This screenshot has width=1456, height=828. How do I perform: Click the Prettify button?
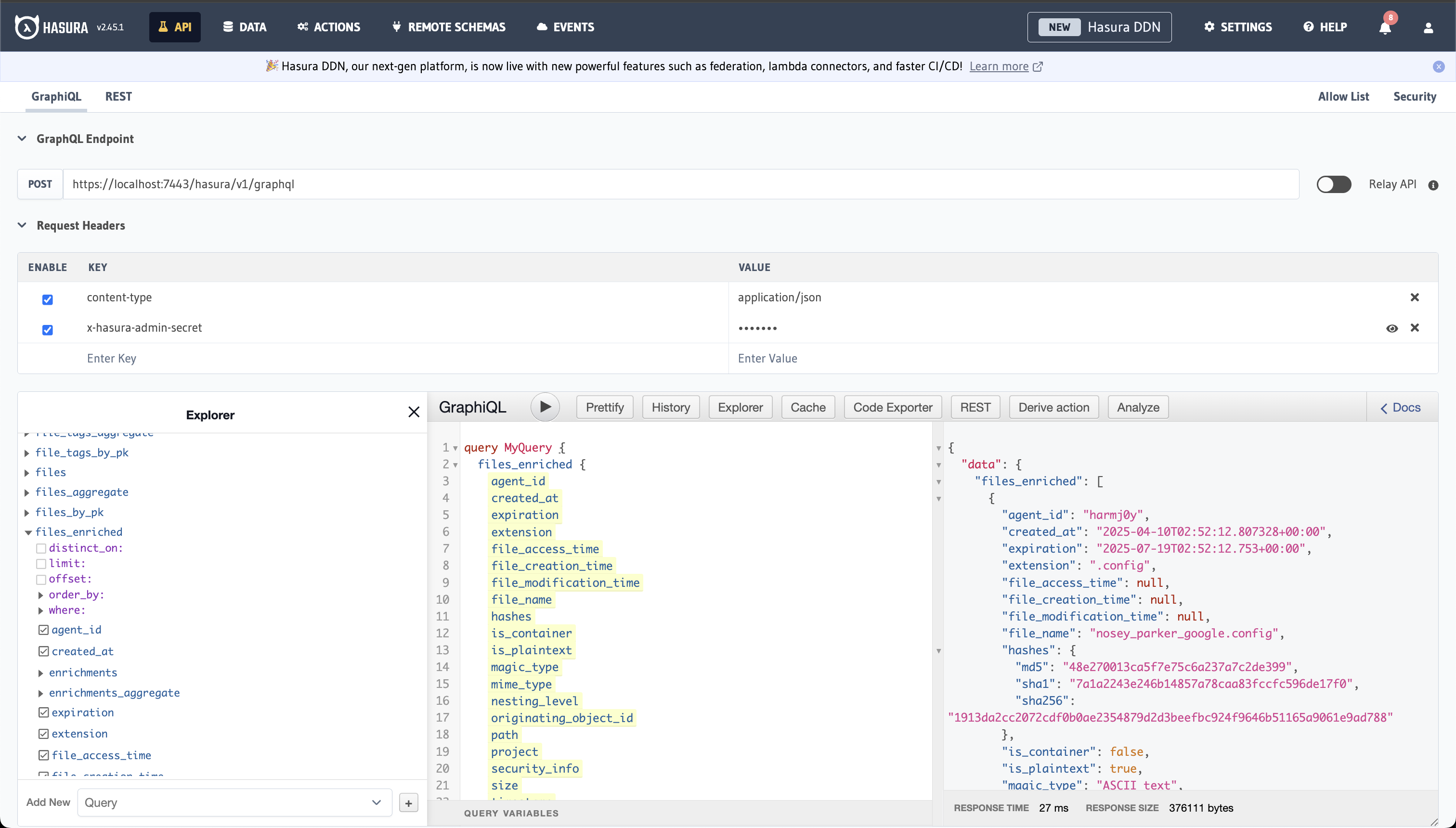pos(604,407)
